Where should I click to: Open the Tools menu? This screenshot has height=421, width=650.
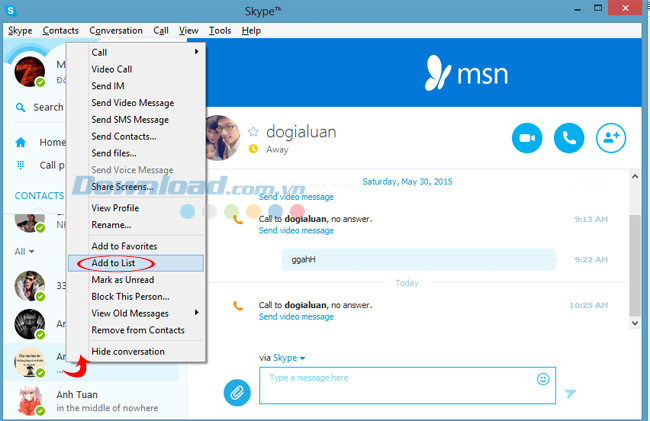[220, 31]
